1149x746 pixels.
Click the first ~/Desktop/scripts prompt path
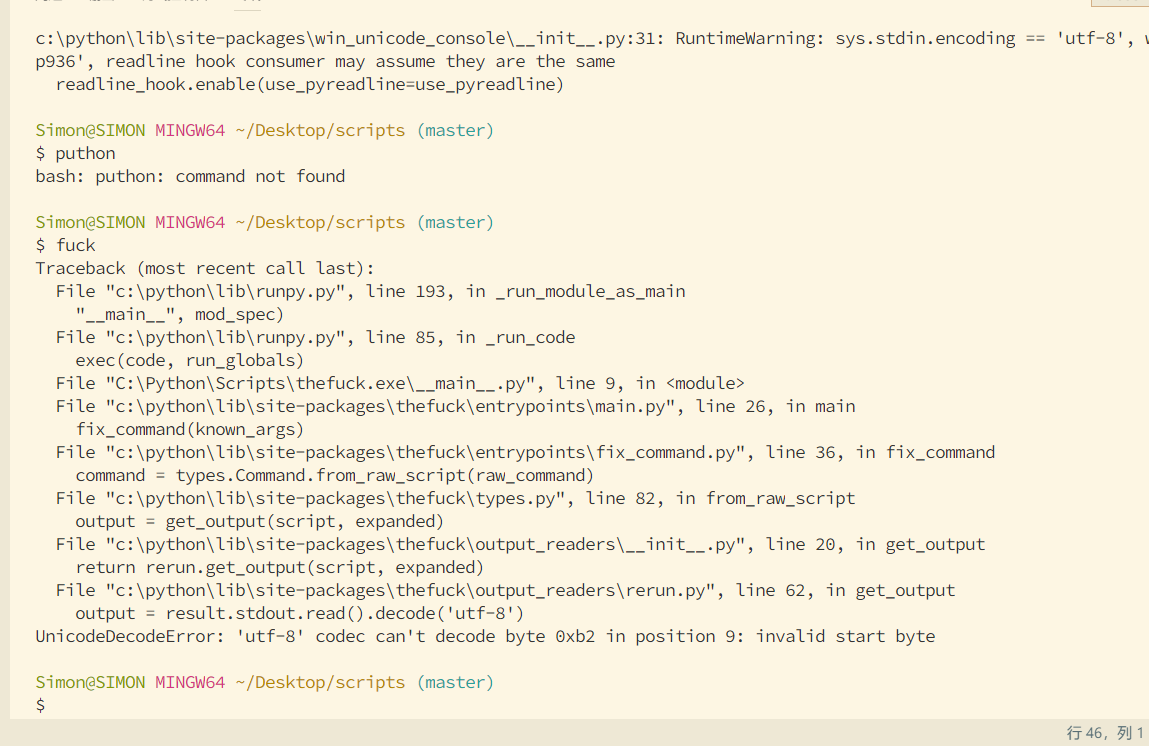pos(320,130)
